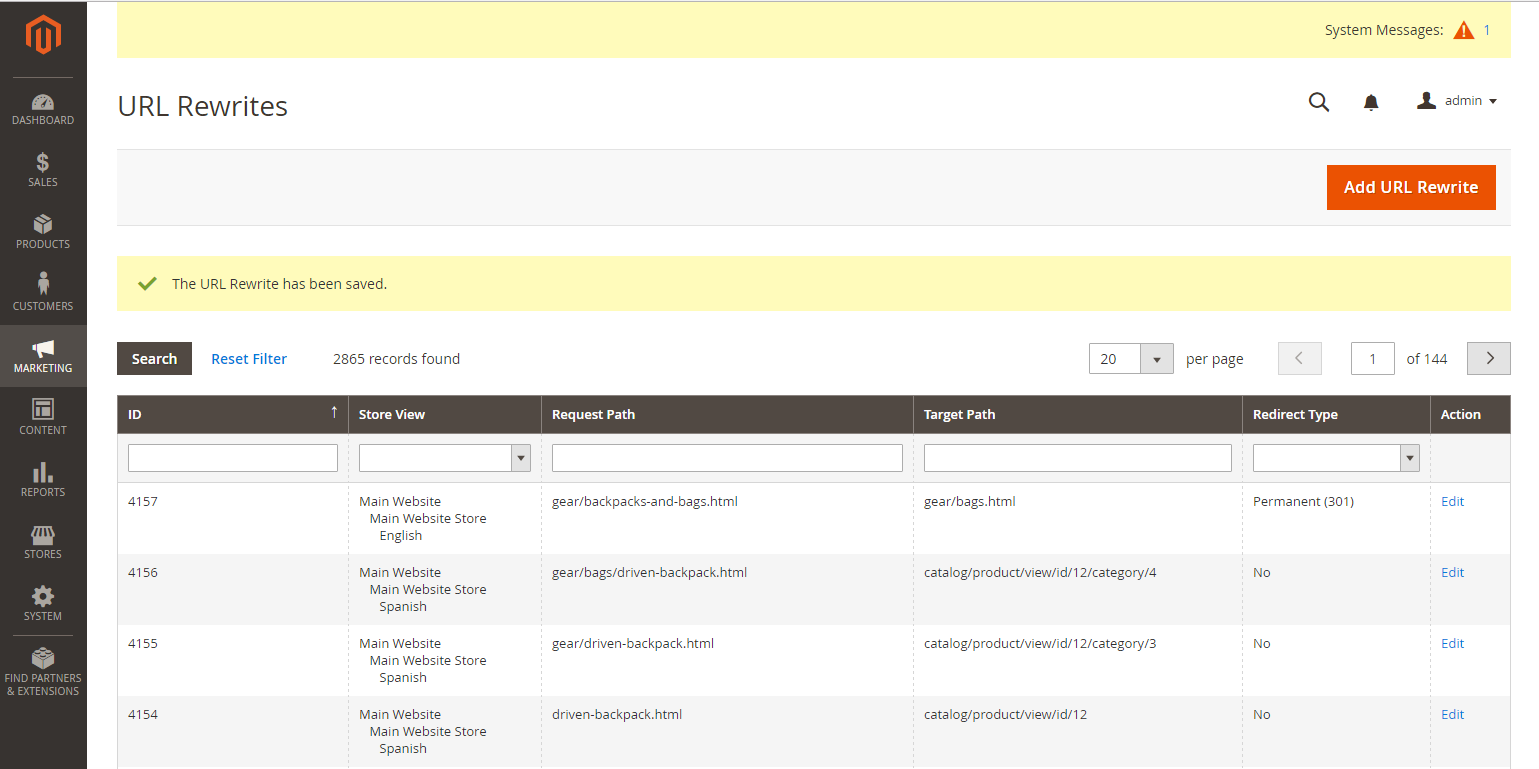Sort by Store View column header
Image resolution: width=1539 pixels, height=769 pixels.
(445, 414)
